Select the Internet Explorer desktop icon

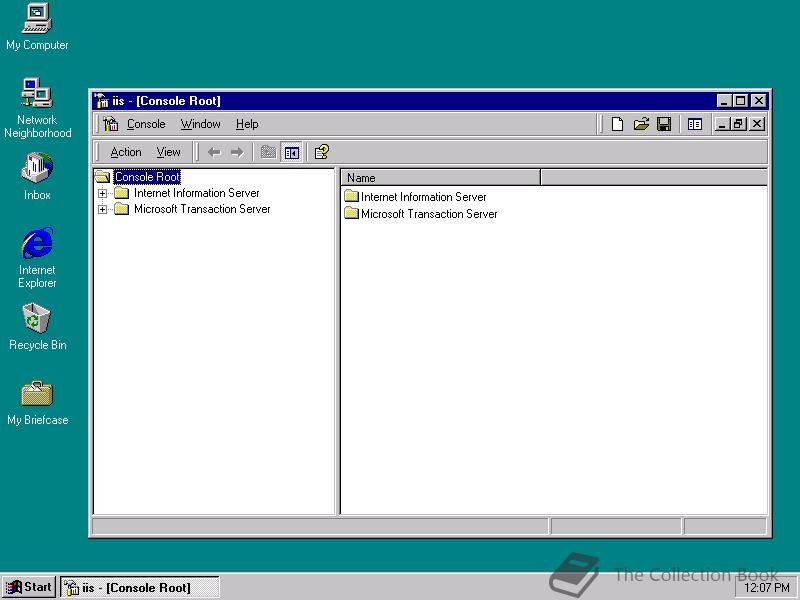pyautogui.click(x=37, y=258)
